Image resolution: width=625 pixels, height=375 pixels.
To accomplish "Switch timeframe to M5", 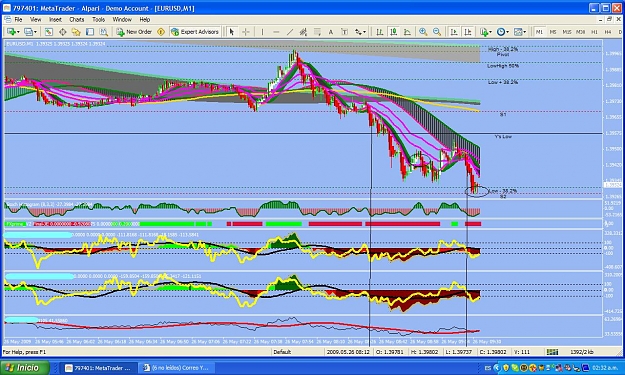I will 553,32.
